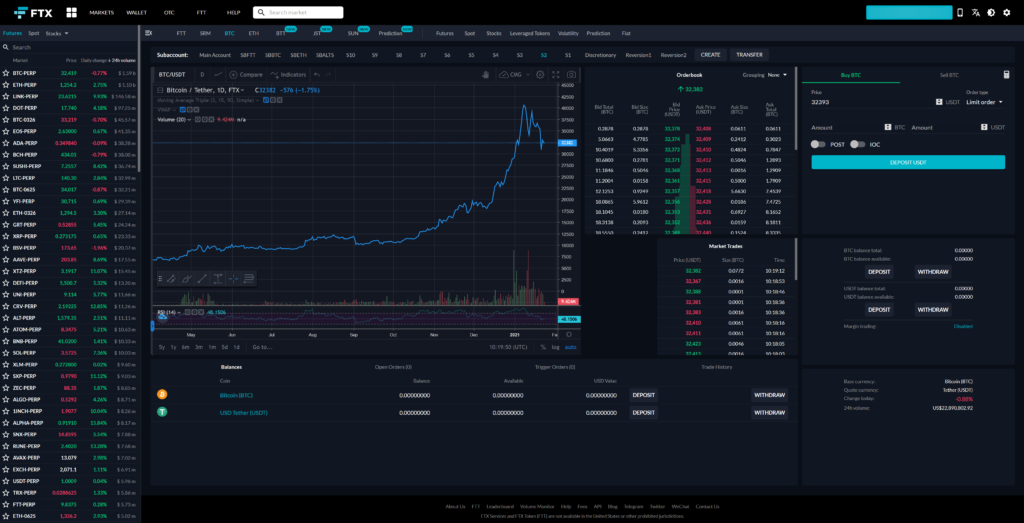This screenshot has height=523, width=1024.
Task: Open the Indicators menu on chart
Action: tap(288, 74)
